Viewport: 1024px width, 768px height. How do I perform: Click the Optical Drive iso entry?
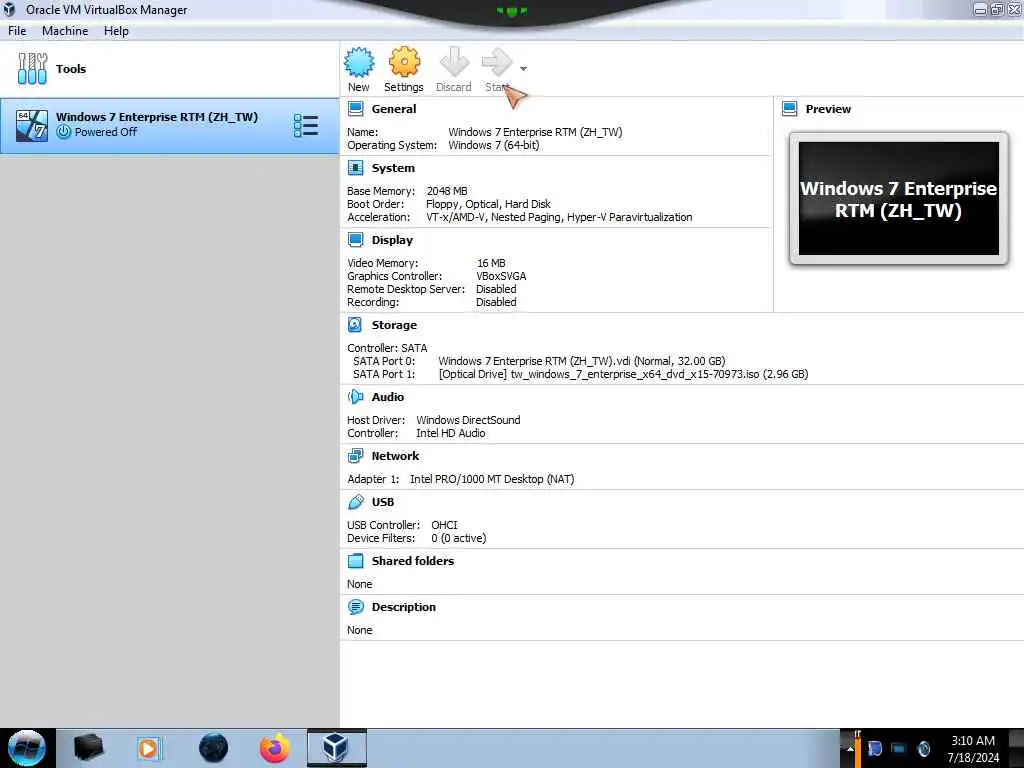pos(623,374)
